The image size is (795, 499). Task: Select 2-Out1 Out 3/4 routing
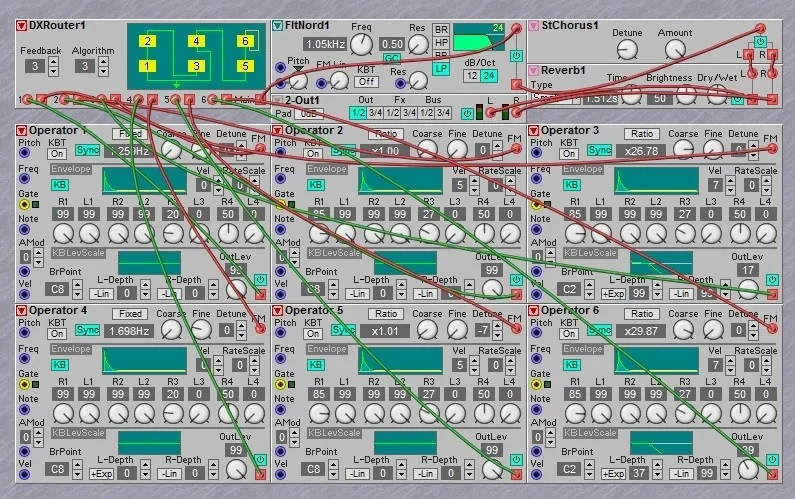click(x=375, y=113)
